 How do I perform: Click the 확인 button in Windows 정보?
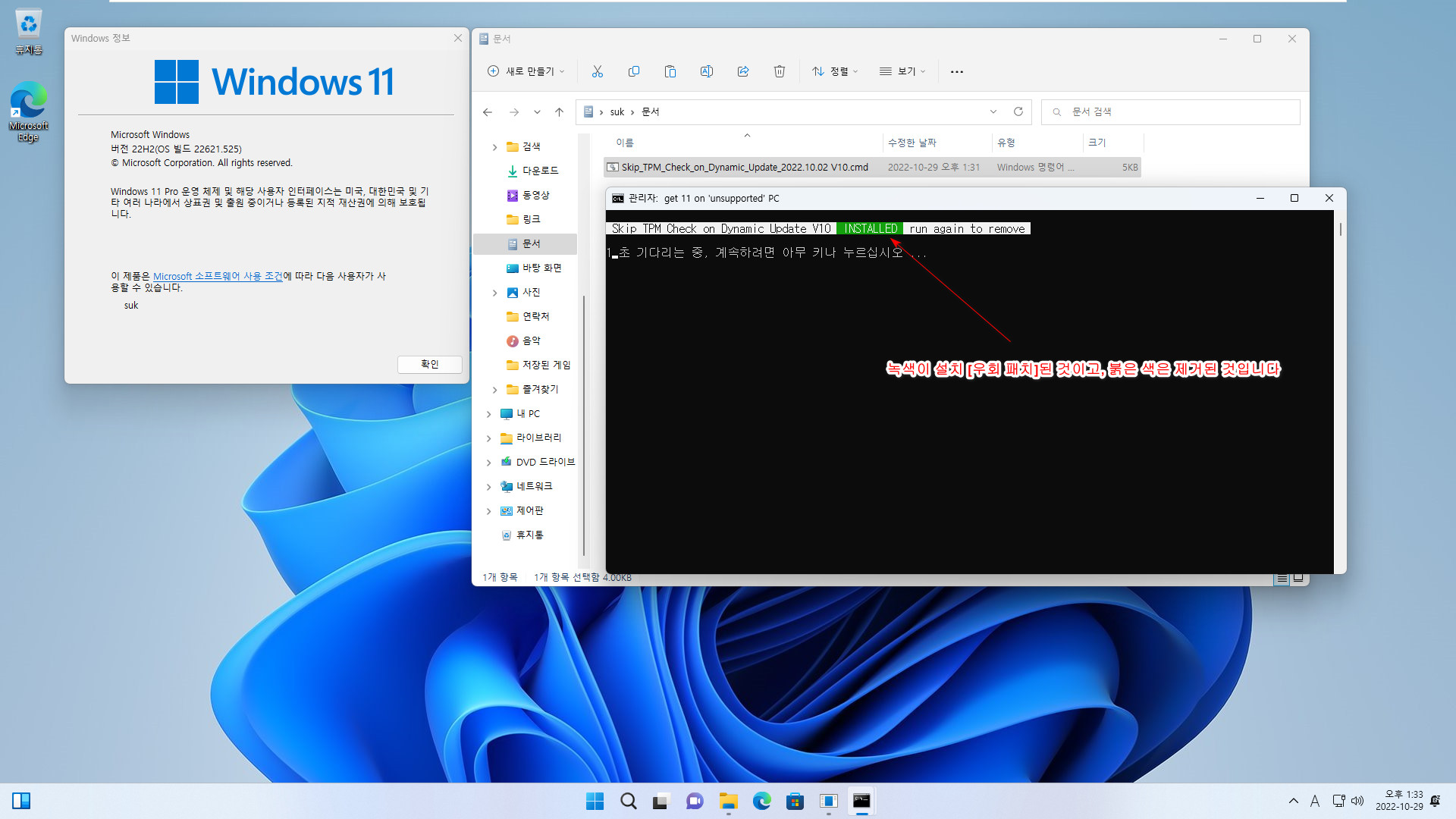point(430,364)
